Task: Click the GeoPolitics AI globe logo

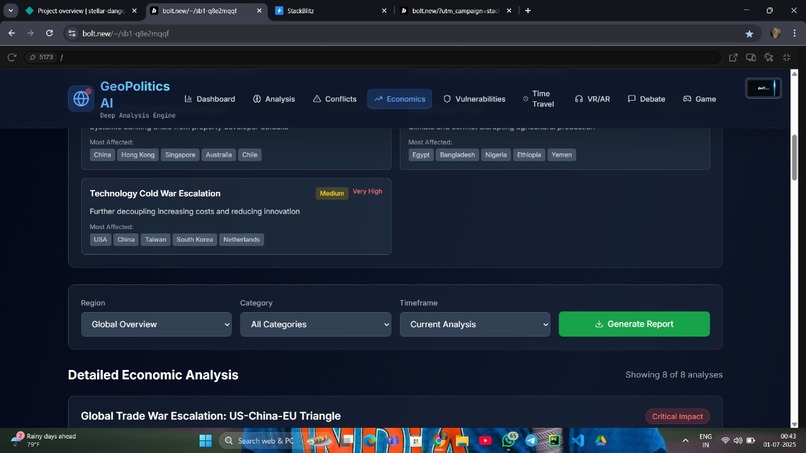Action: pos(81,98)
